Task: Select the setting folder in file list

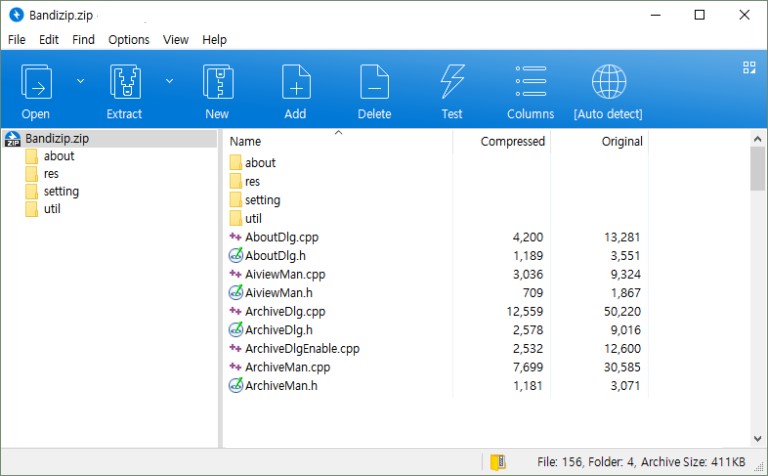Action: pos(263,200)
